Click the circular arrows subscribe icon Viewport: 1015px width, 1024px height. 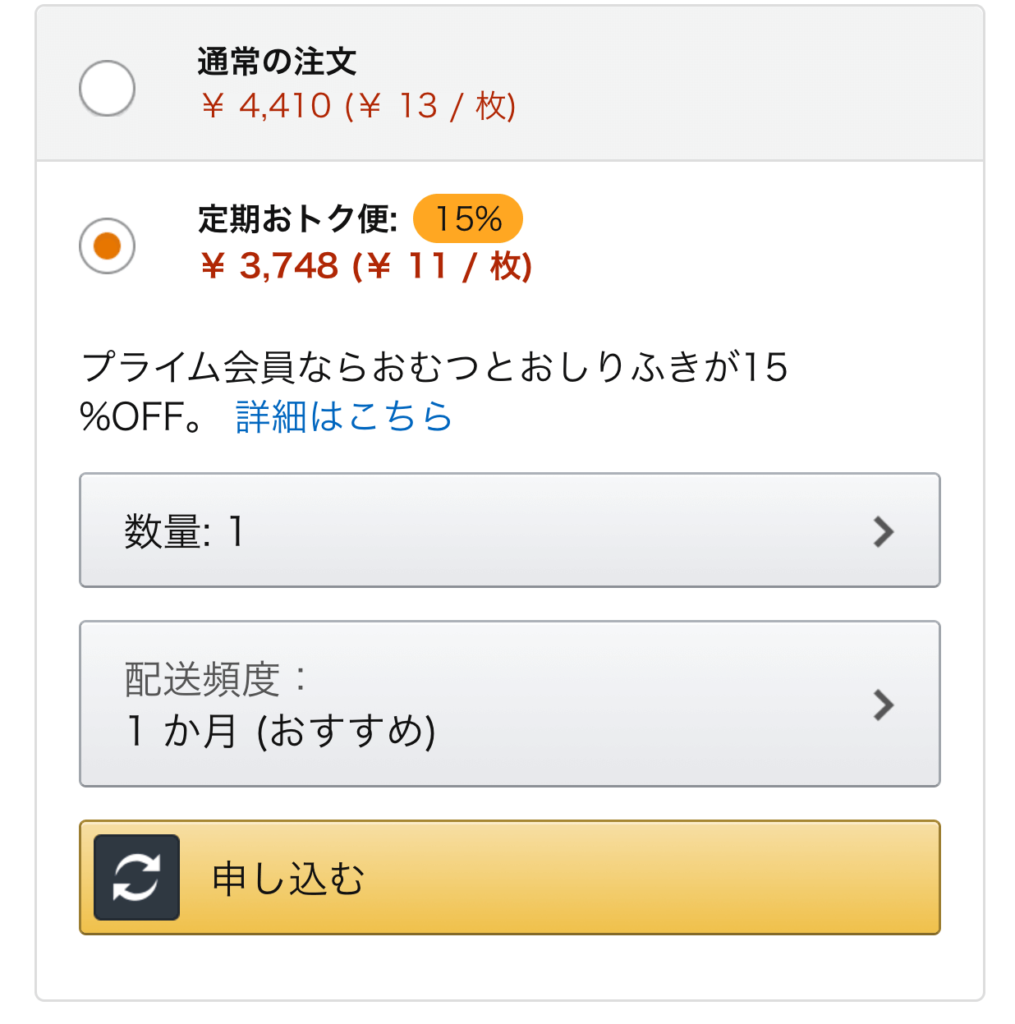[137, 877]
